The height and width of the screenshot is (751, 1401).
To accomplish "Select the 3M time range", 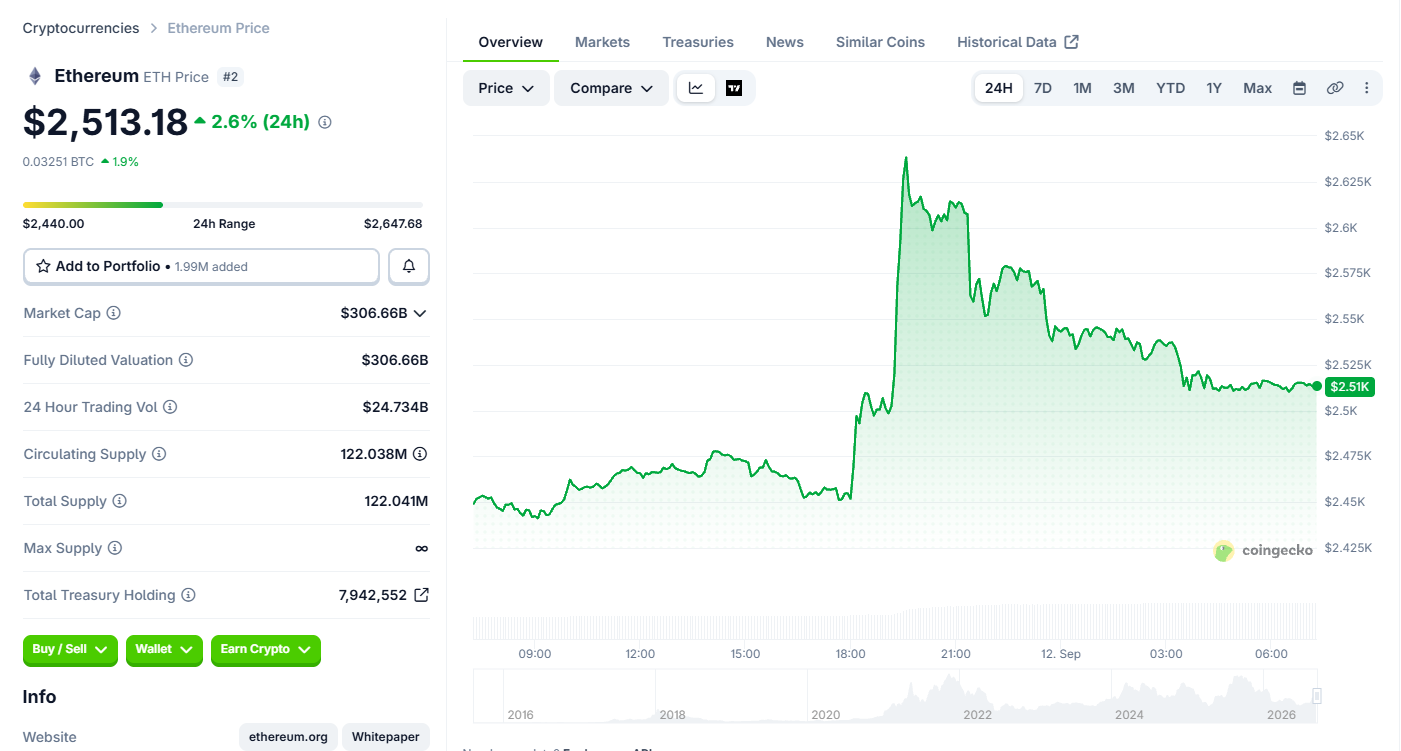I will point(1124,88).
